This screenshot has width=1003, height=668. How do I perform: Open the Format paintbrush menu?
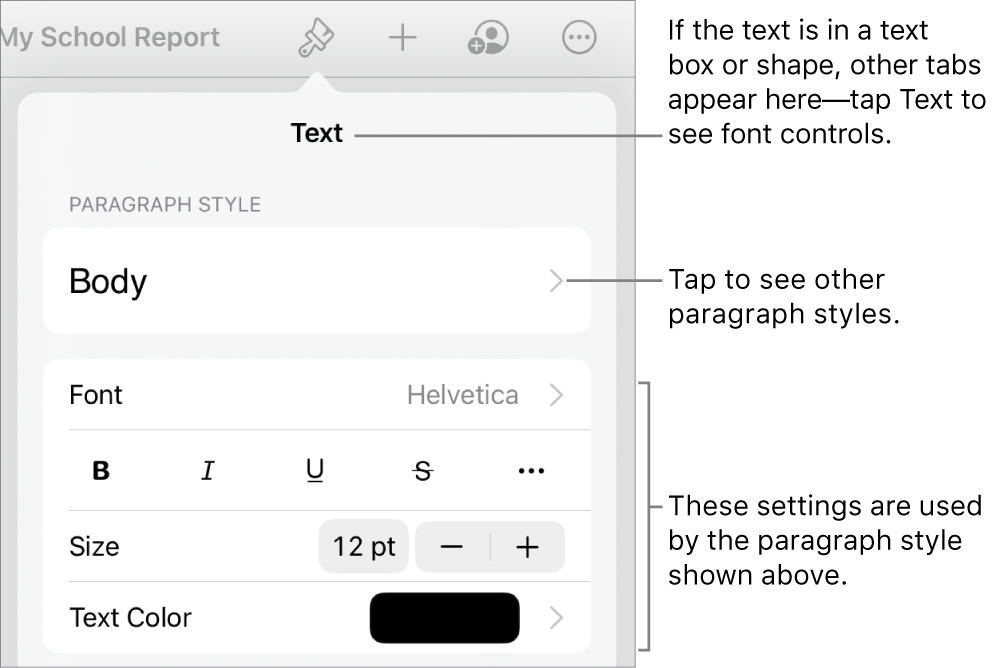[x=314, y=37]
